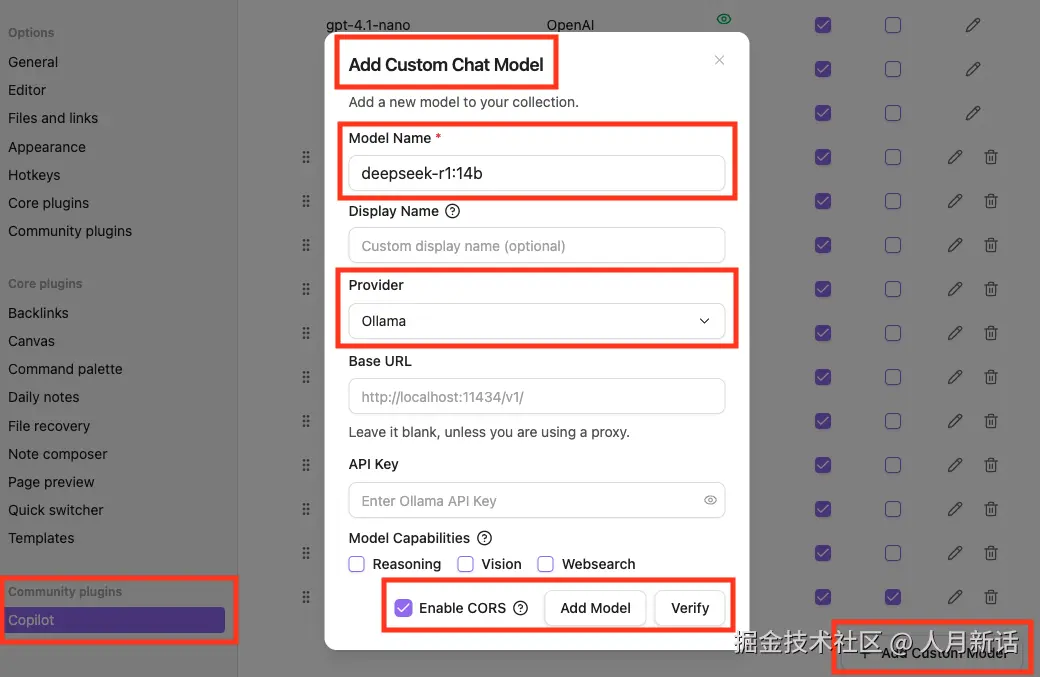
Task: Open Note composer plugin settings
Action: pyautogui.click(x=58, y=454)
